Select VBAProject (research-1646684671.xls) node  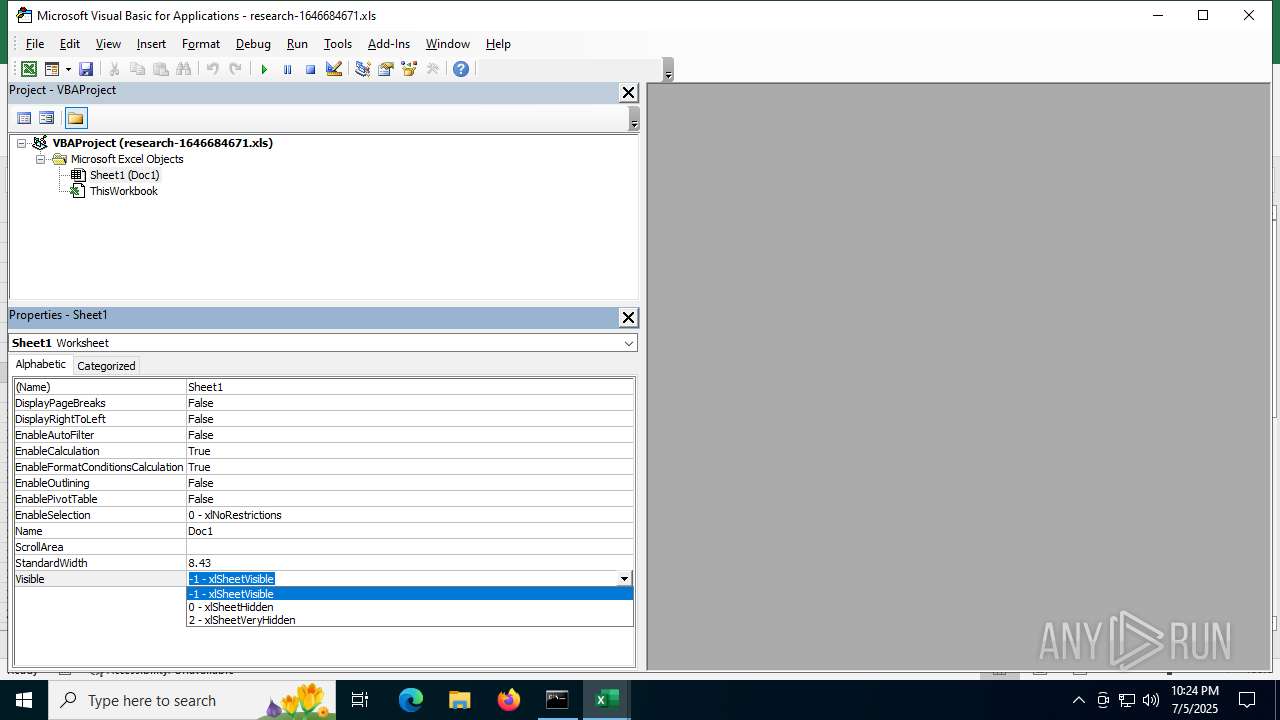pyautogui.click(x=163, y=143)
